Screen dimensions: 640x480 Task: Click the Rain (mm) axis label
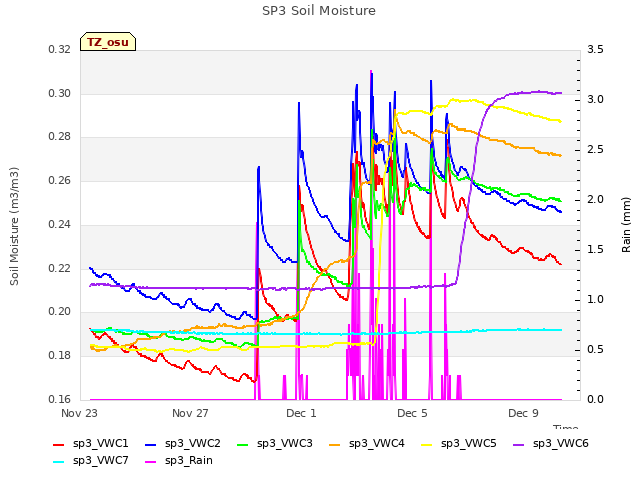pos(626,225)
